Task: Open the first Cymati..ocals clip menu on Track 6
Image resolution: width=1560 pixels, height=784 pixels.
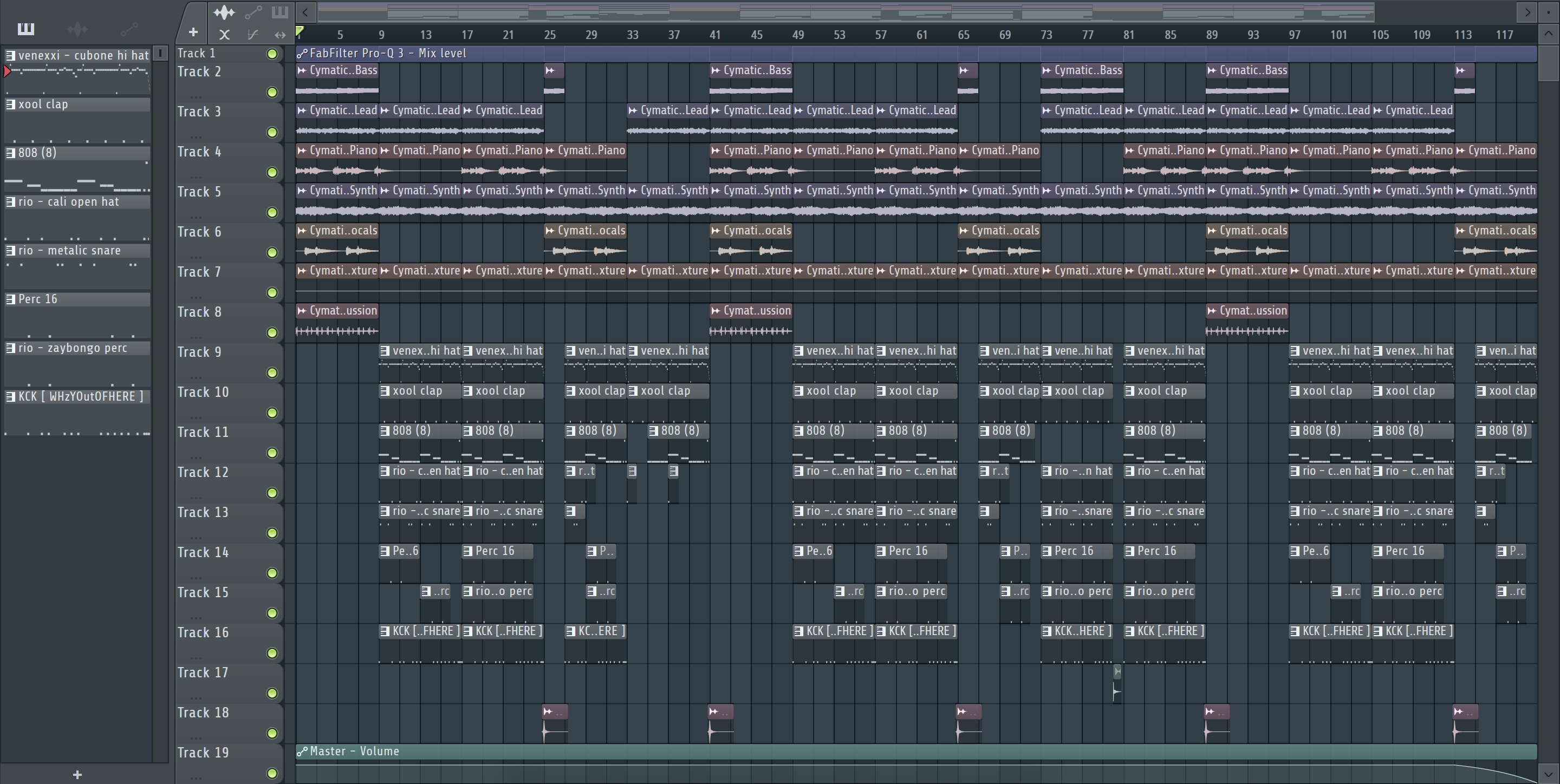Action: click(x=302, y=231)
